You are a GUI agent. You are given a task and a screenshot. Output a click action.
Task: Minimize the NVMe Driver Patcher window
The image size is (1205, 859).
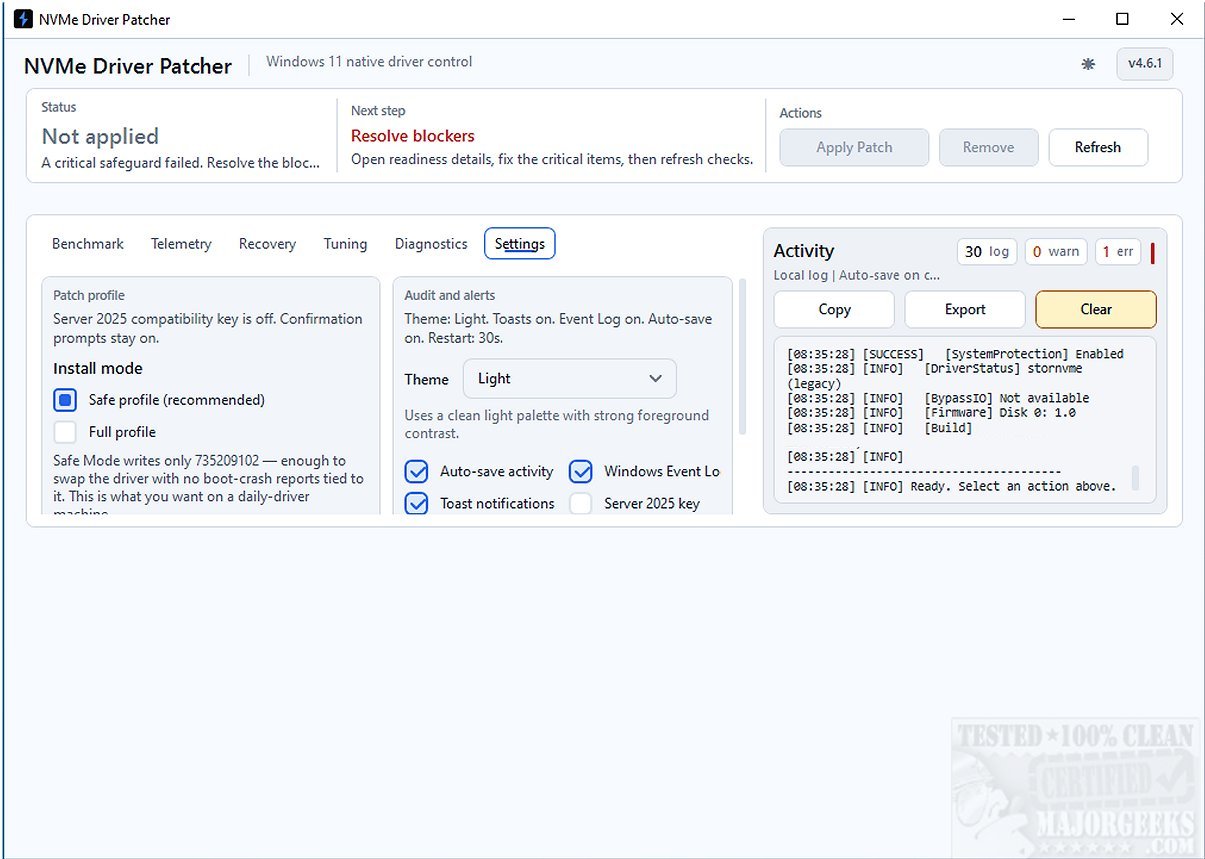point(1067,19)
